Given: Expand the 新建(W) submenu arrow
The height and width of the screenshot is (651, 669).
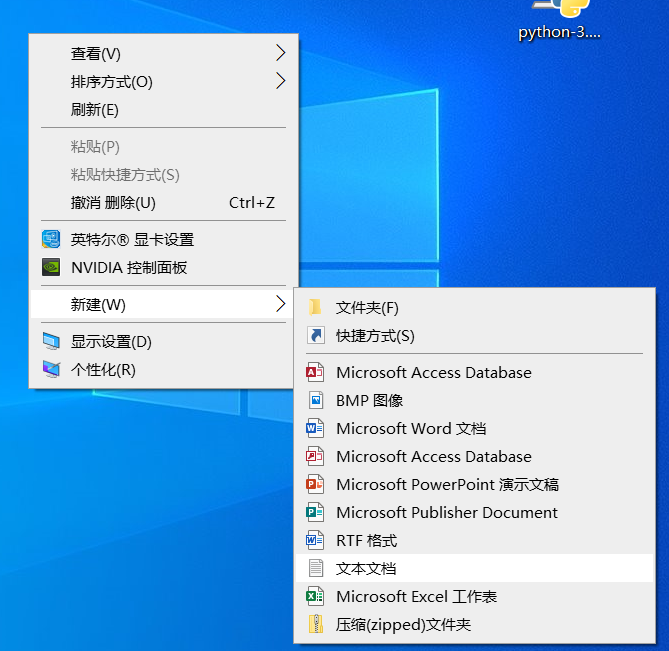Looking at the screenshot, I should click(280, 304).
